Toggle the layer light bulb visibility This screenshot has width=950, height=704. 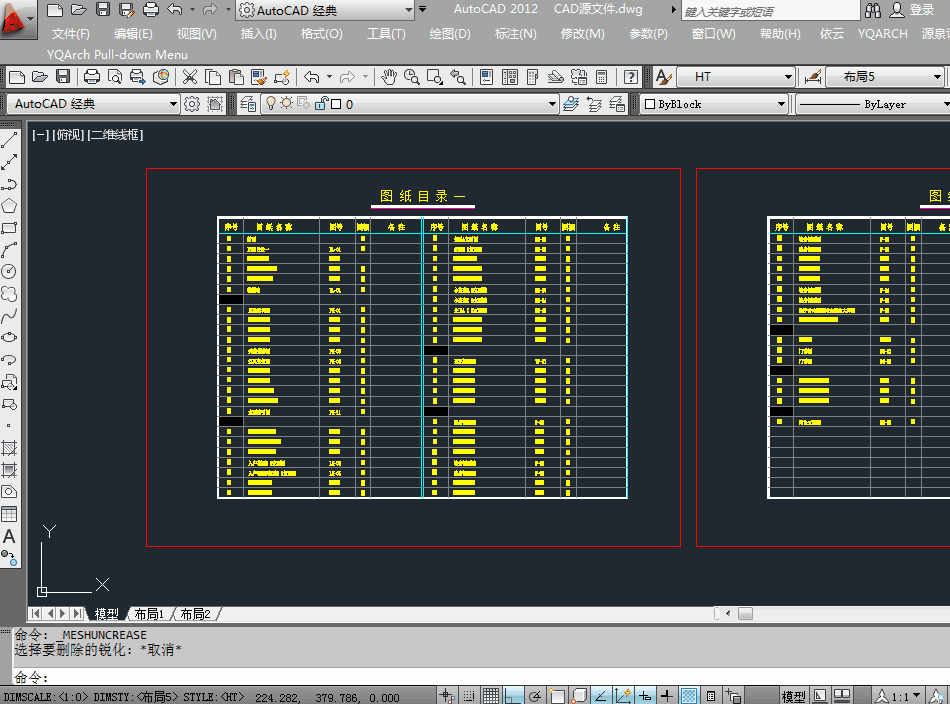(270, 103)
